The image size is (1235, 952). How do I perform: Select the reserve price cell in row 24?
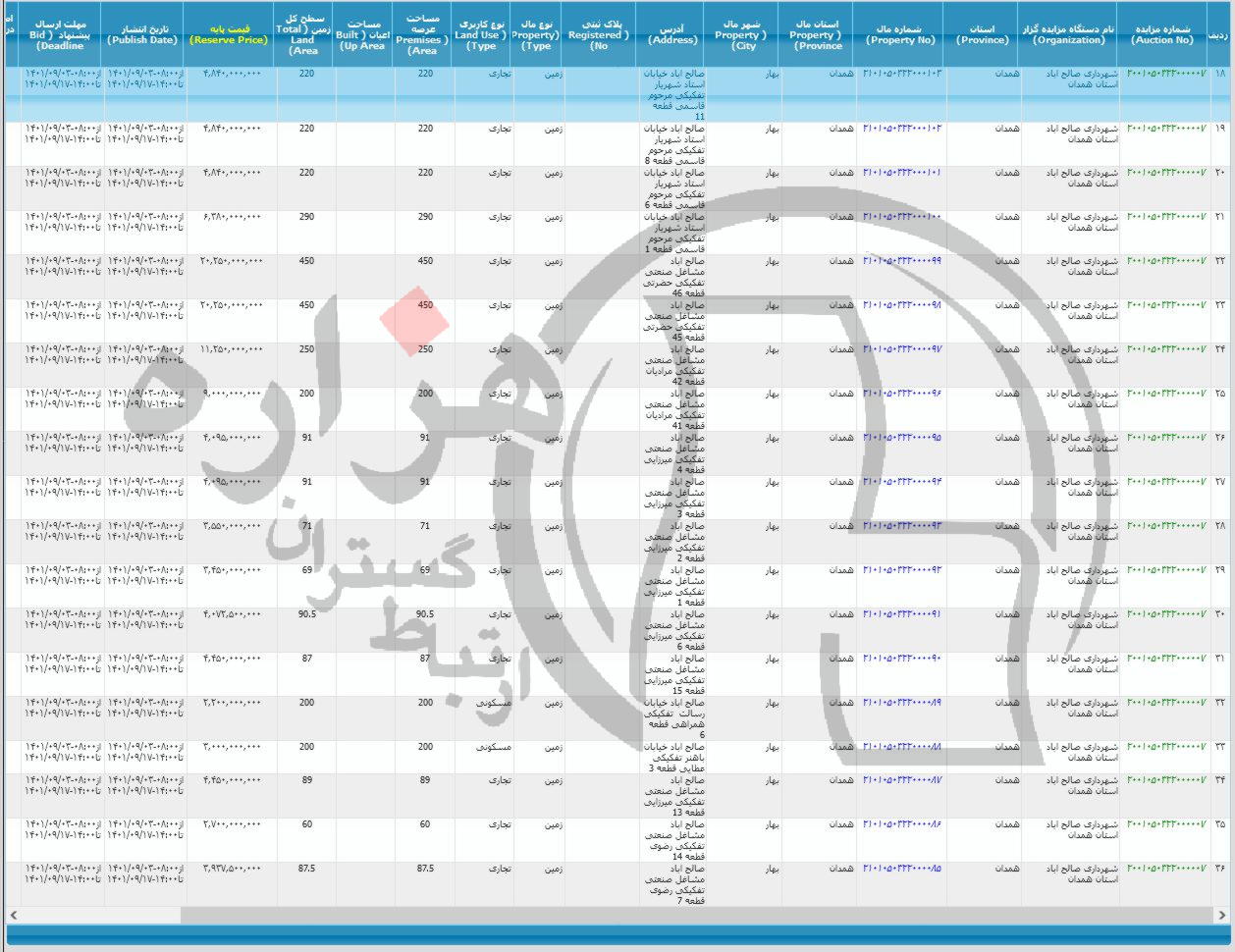231,349
